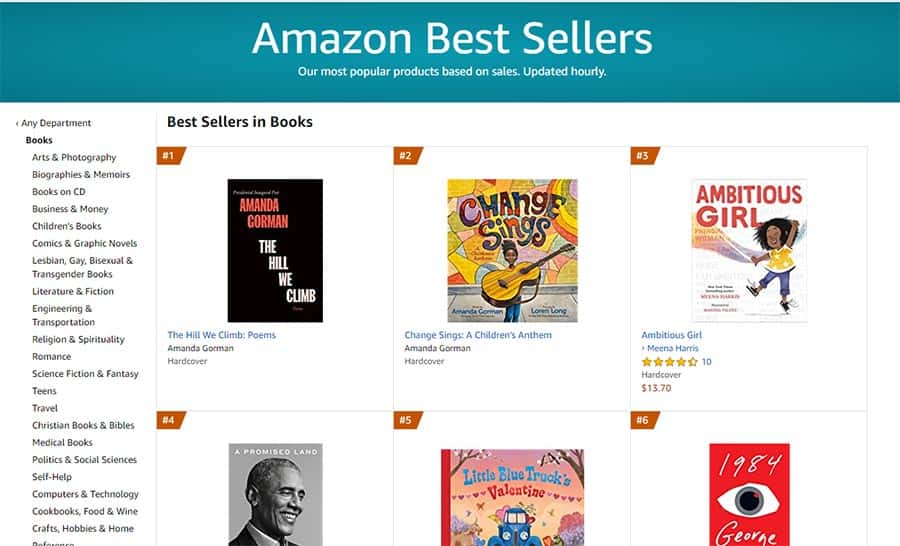Choose Biographies & Memoirs in the sidebar
Screen dimensions: 900x546
click(x=81, y=175)
